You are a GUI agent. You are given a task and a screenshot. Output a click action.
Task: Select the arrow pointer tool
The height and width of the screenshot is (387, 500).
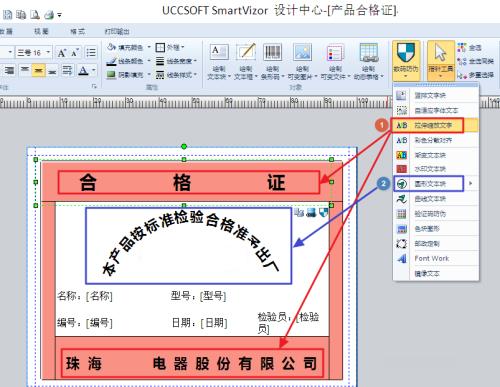tap(441, 61)
